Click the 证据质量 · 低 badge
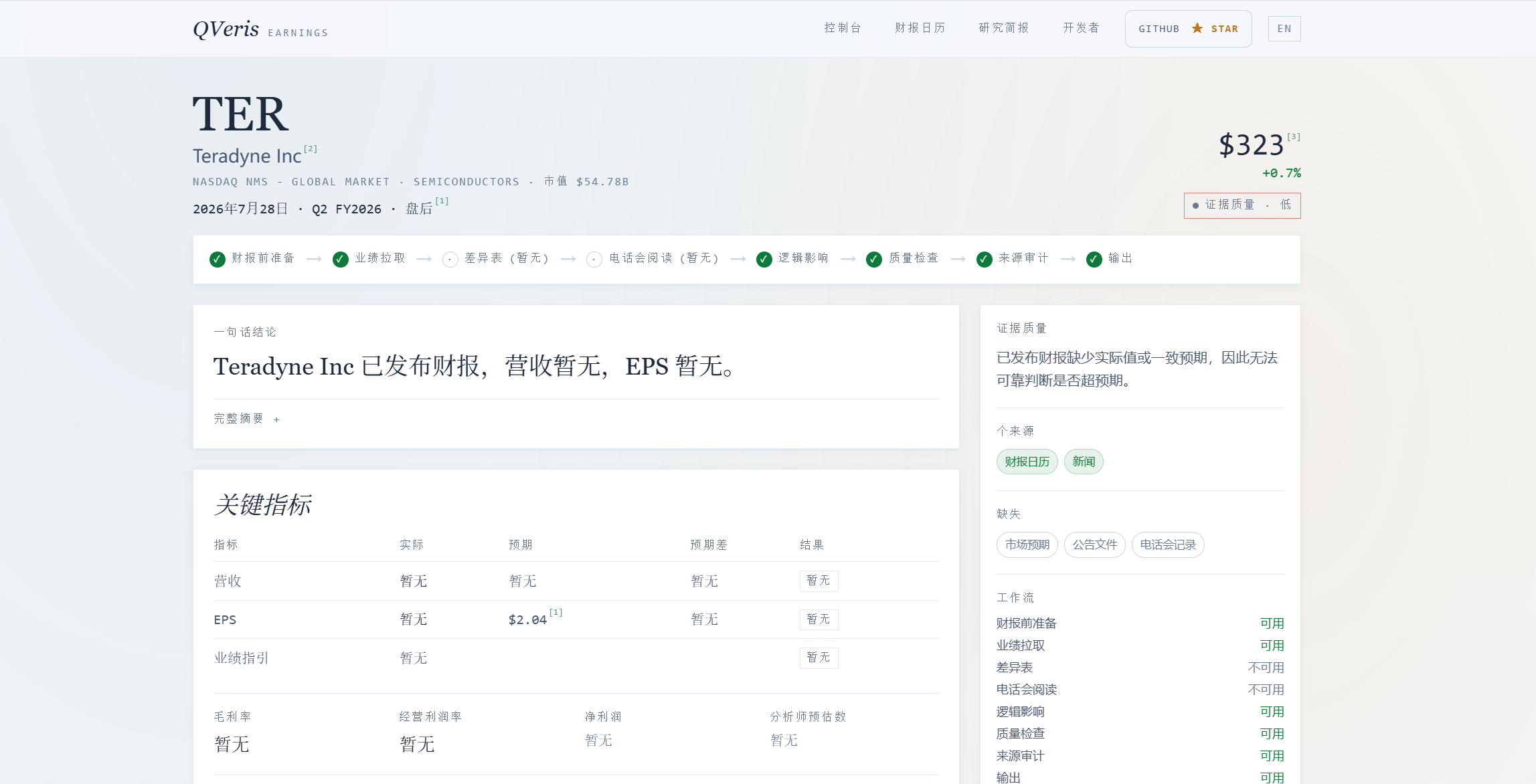This screenshot has height=784, width=1536. (x=1242, y=205)
